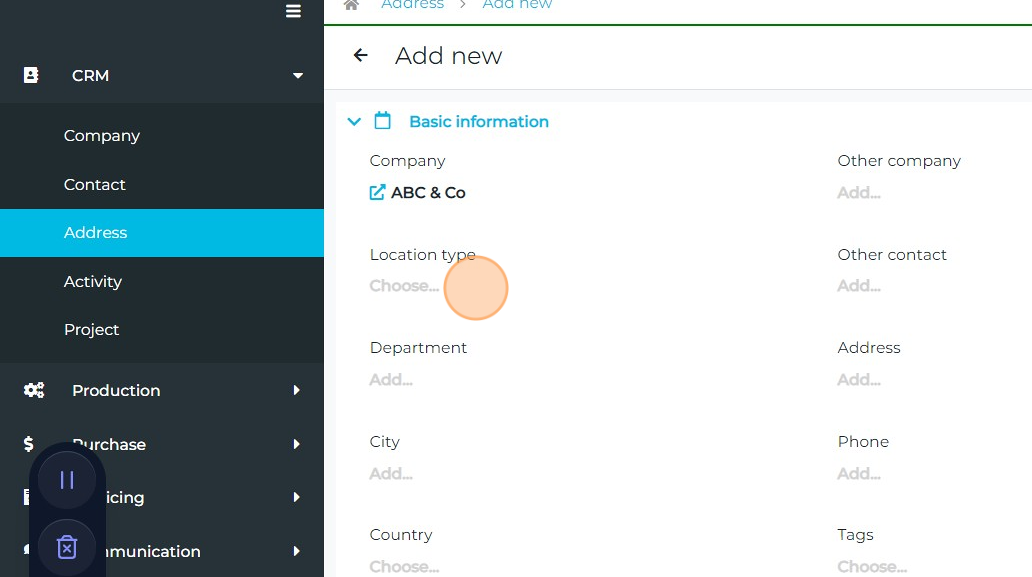Open the Country chooser dropdown
Screen dimensions: 1032x577
(404, 566)
